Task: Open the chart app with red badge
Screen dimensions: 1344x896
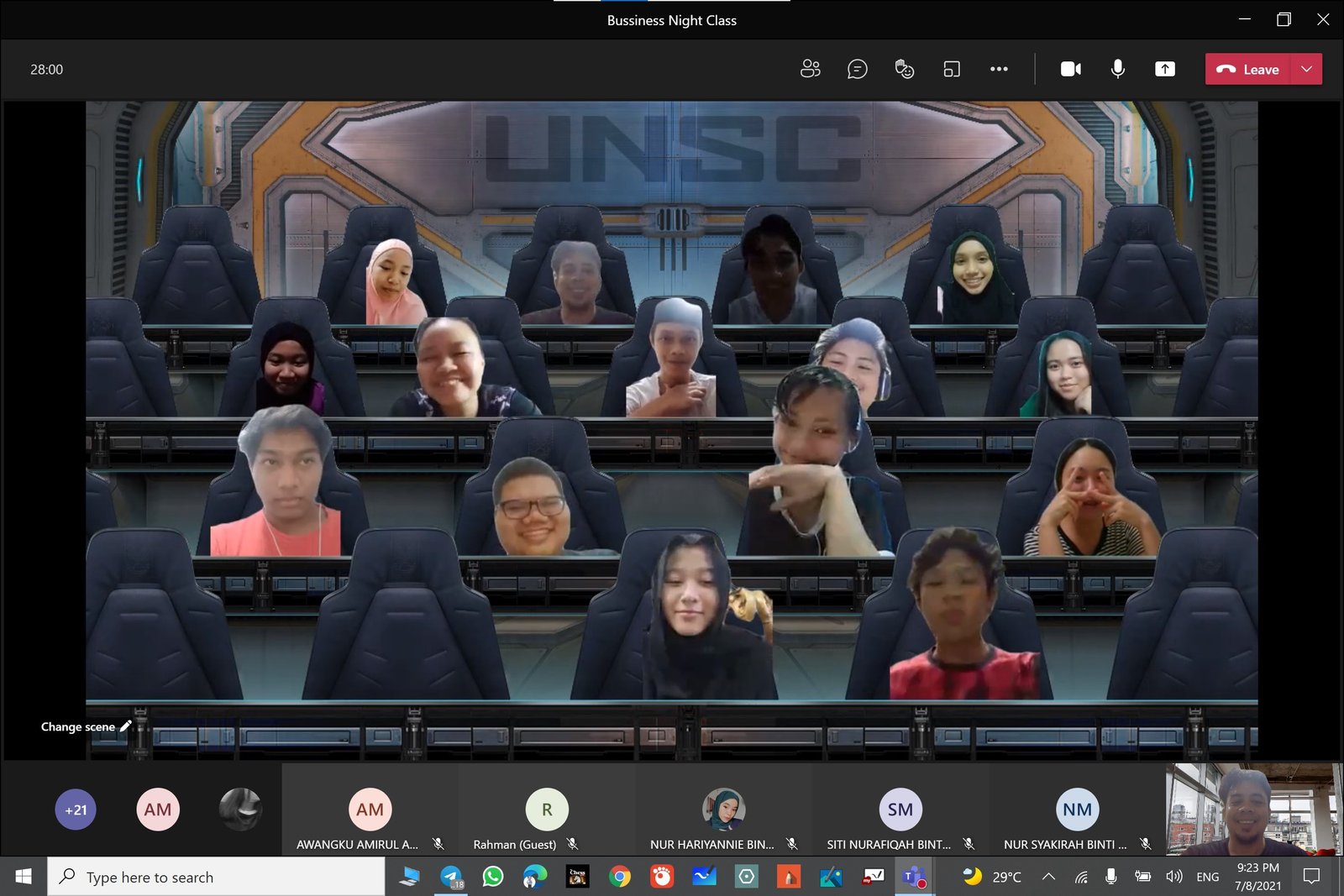Action: pos(873,877)
